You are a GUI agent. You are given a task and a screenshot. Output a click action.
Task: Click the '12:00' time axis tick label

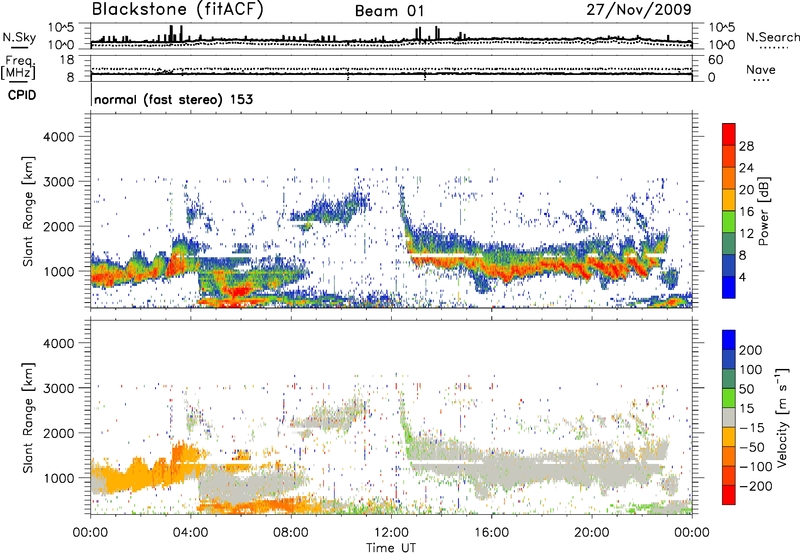point(391,533)
